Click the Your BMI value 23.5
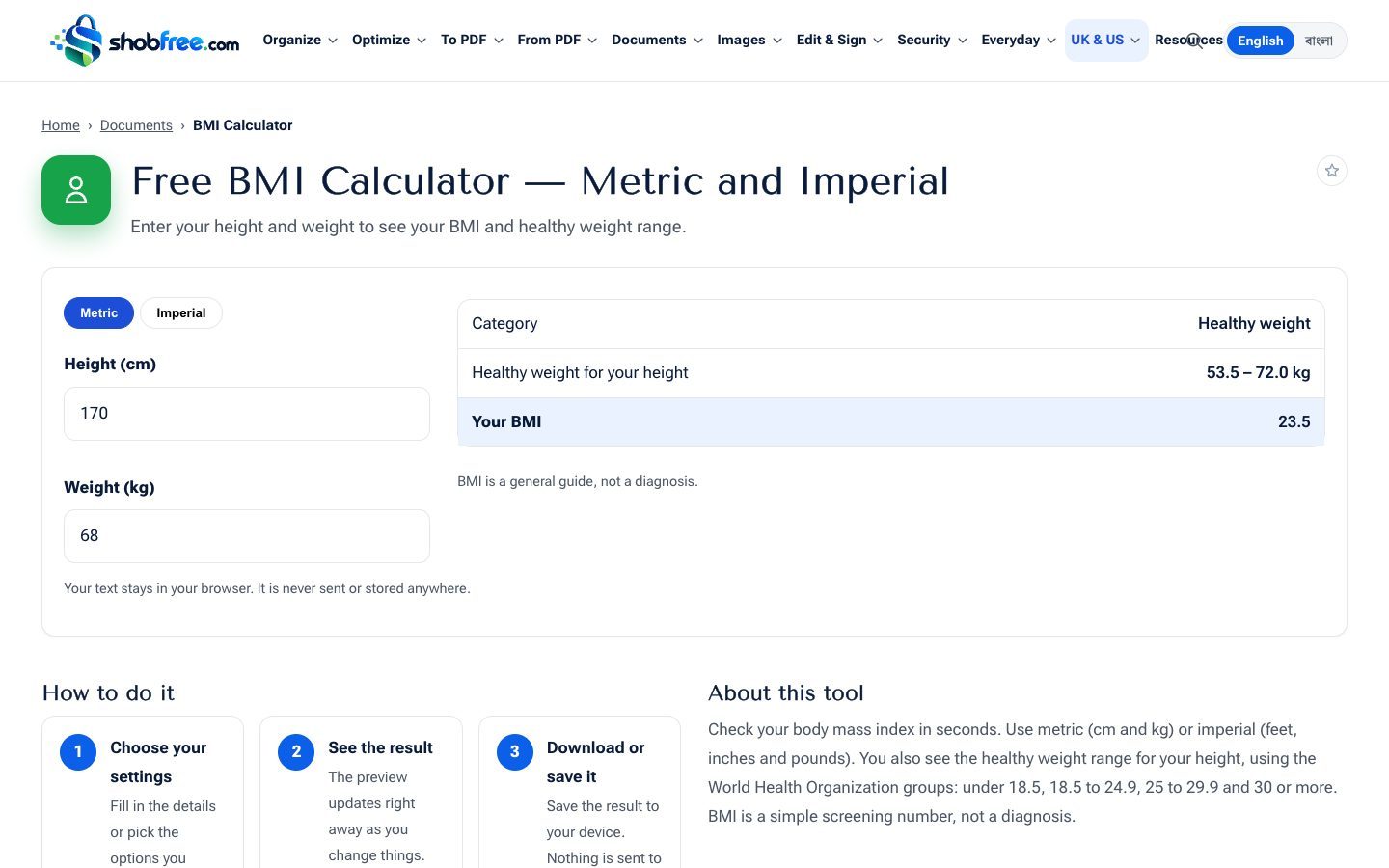This screenshot has height=868, width=1389. 1294,421
